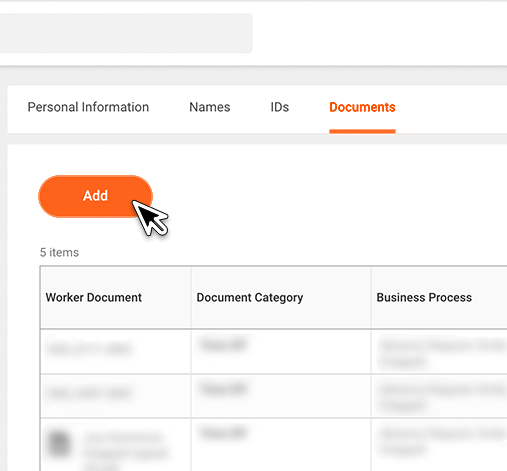The width and height of the screenshot is (507, 471).
Task: Click the second row's Document Category value
Action: (x=223, y=389)
